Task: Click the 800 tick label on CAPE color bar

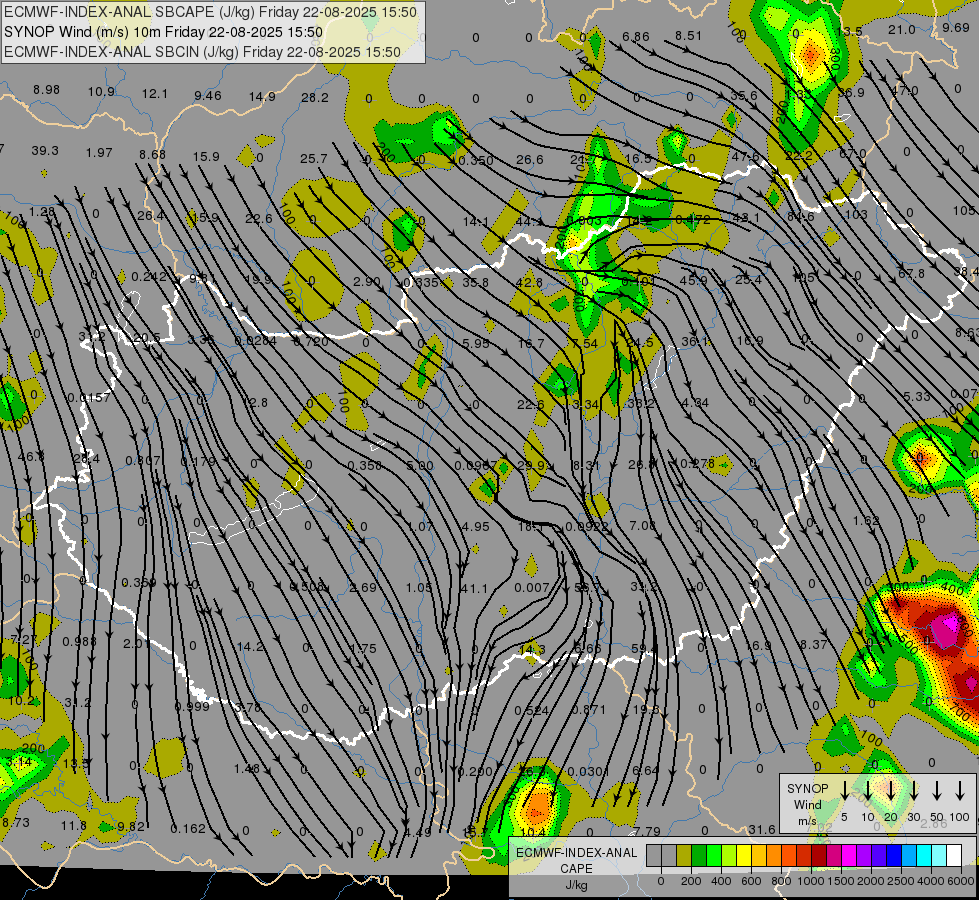Action: tap(781, 881)
